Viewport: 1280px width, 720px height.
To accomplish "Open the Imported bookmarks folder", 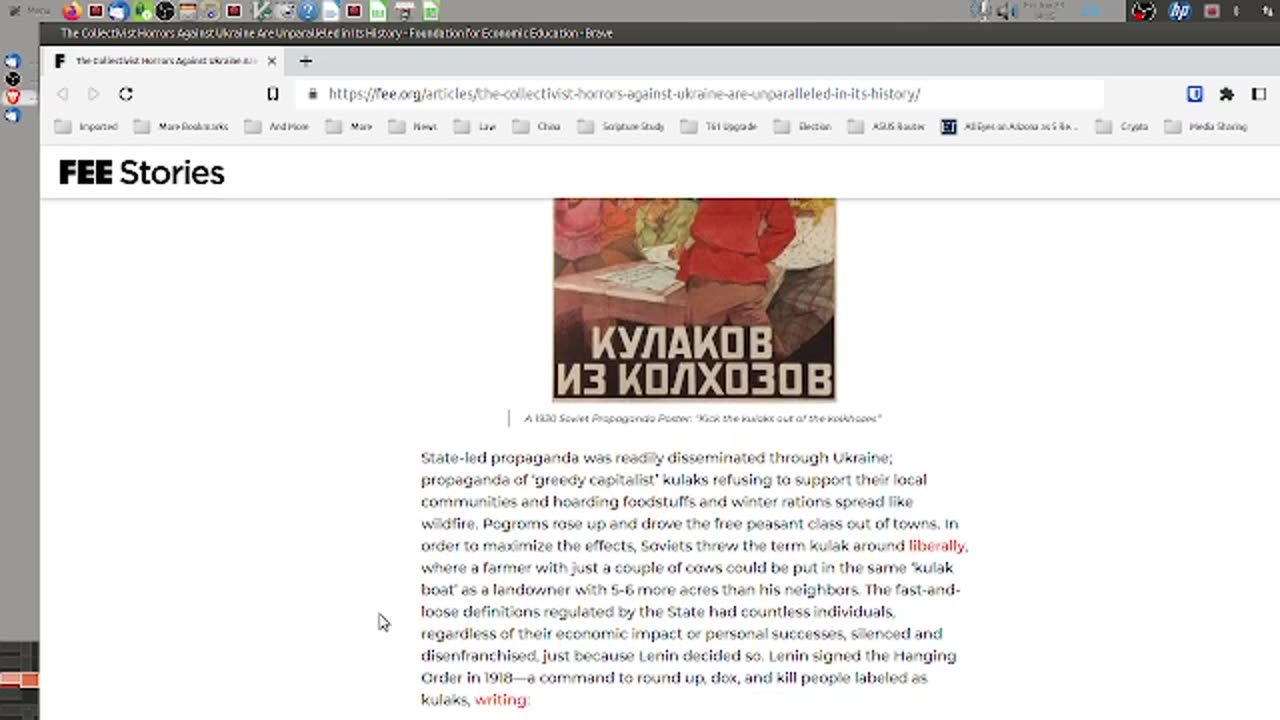I will click(x=86, y=127).
